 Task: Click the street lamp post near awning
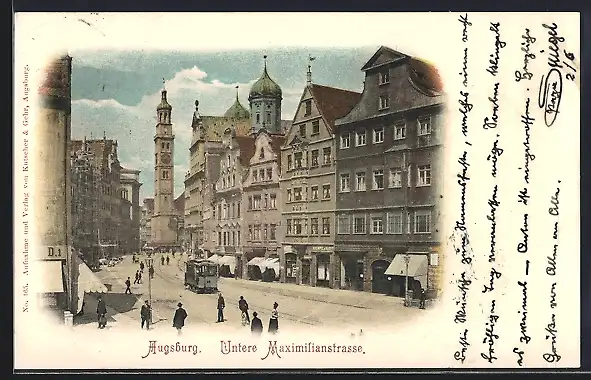407,280
